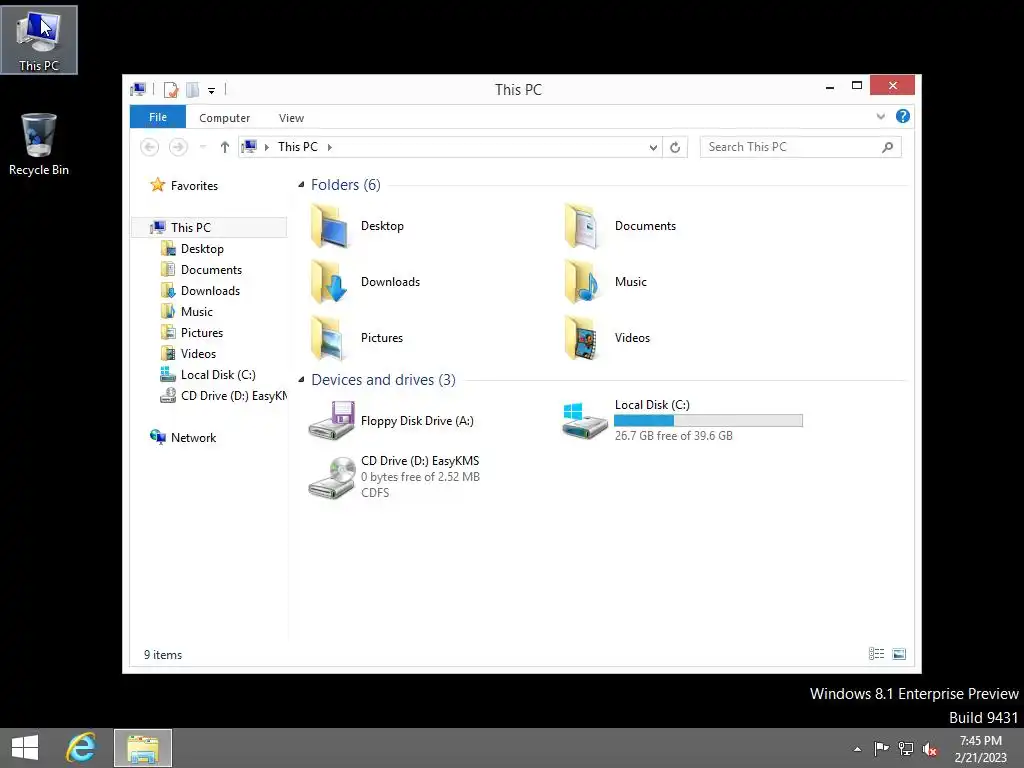Select Local Disk (C:) in navigation pane
Image resolution: width=1024 pixels, height=768 pixels.
208,375
